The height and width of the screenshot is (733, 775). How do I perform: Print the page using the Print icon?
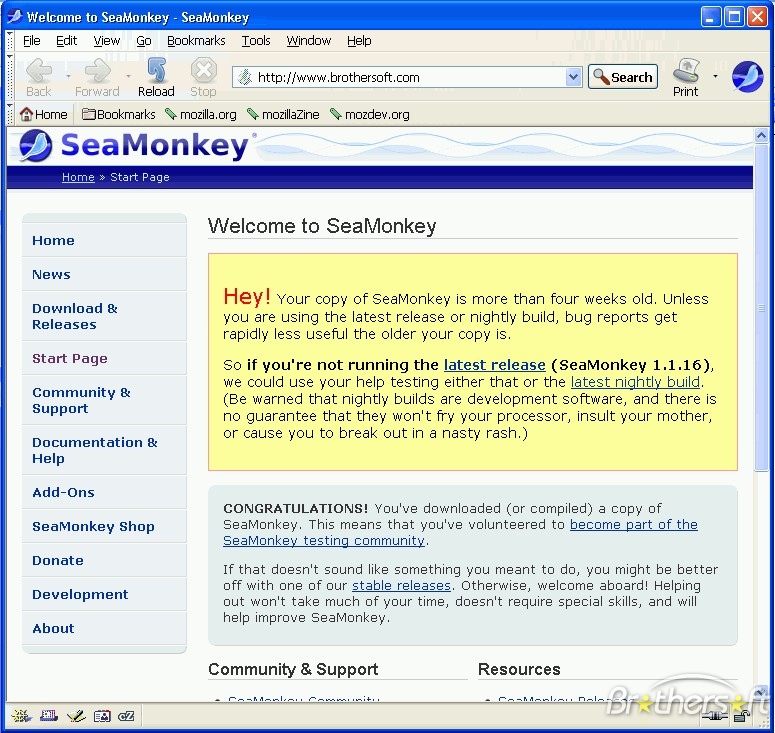[686, 77]
